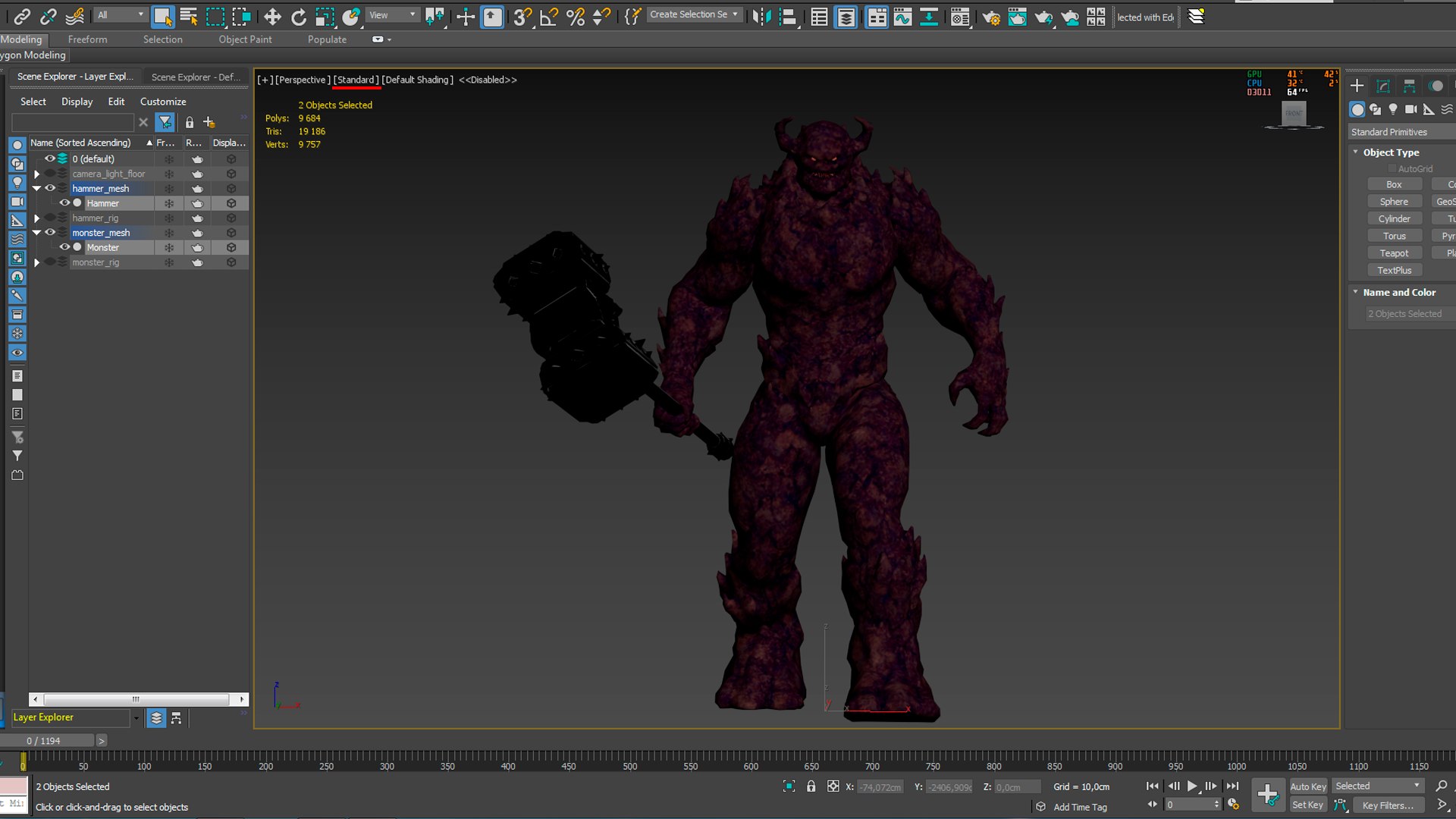The image size is (1456, 819).
Task: Open Scene Explorer - Default tab
Action: point(196,77)
